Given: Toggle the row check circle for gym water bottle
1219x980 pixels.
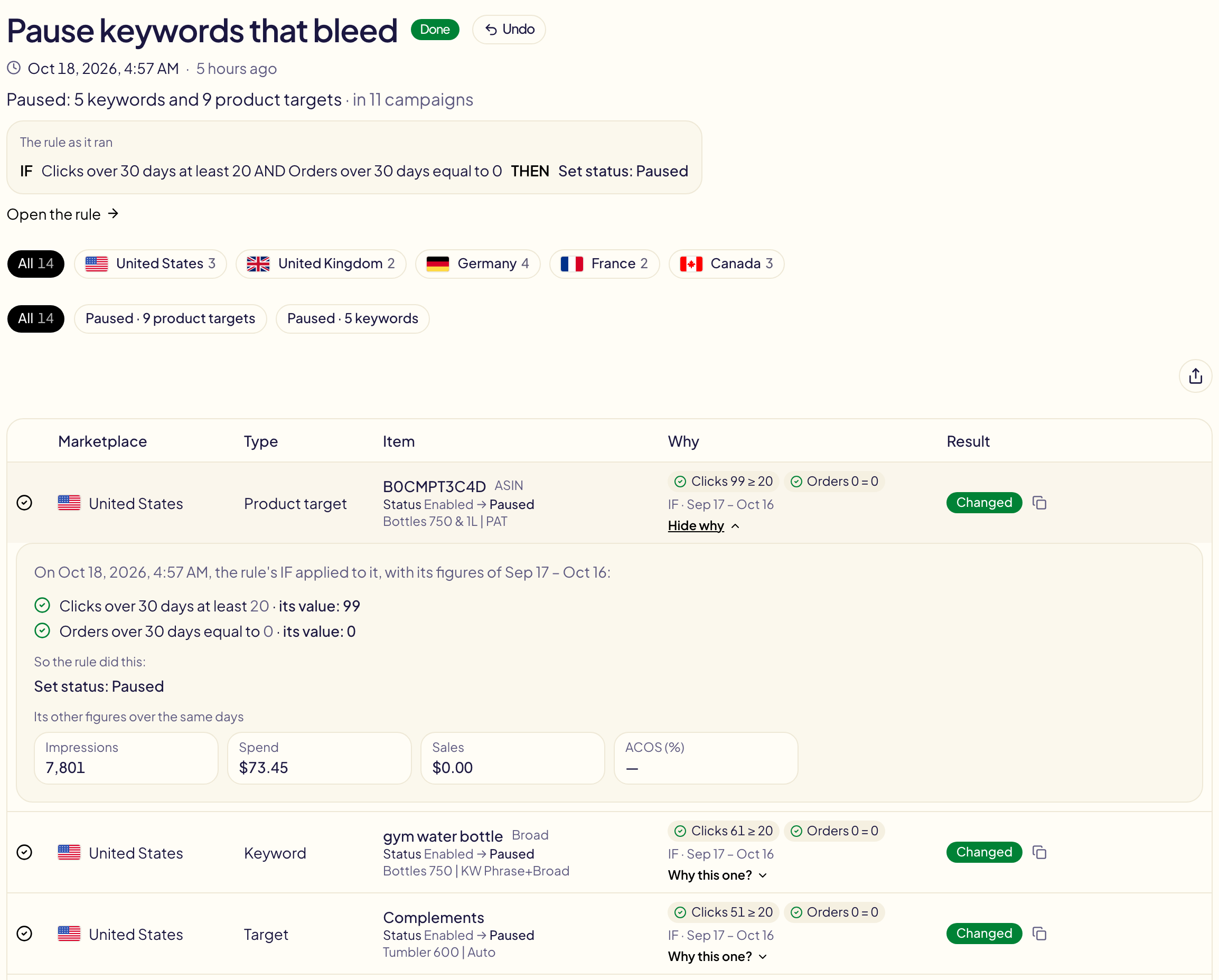Looking at the screenshot, I should (x=24, y=852).
